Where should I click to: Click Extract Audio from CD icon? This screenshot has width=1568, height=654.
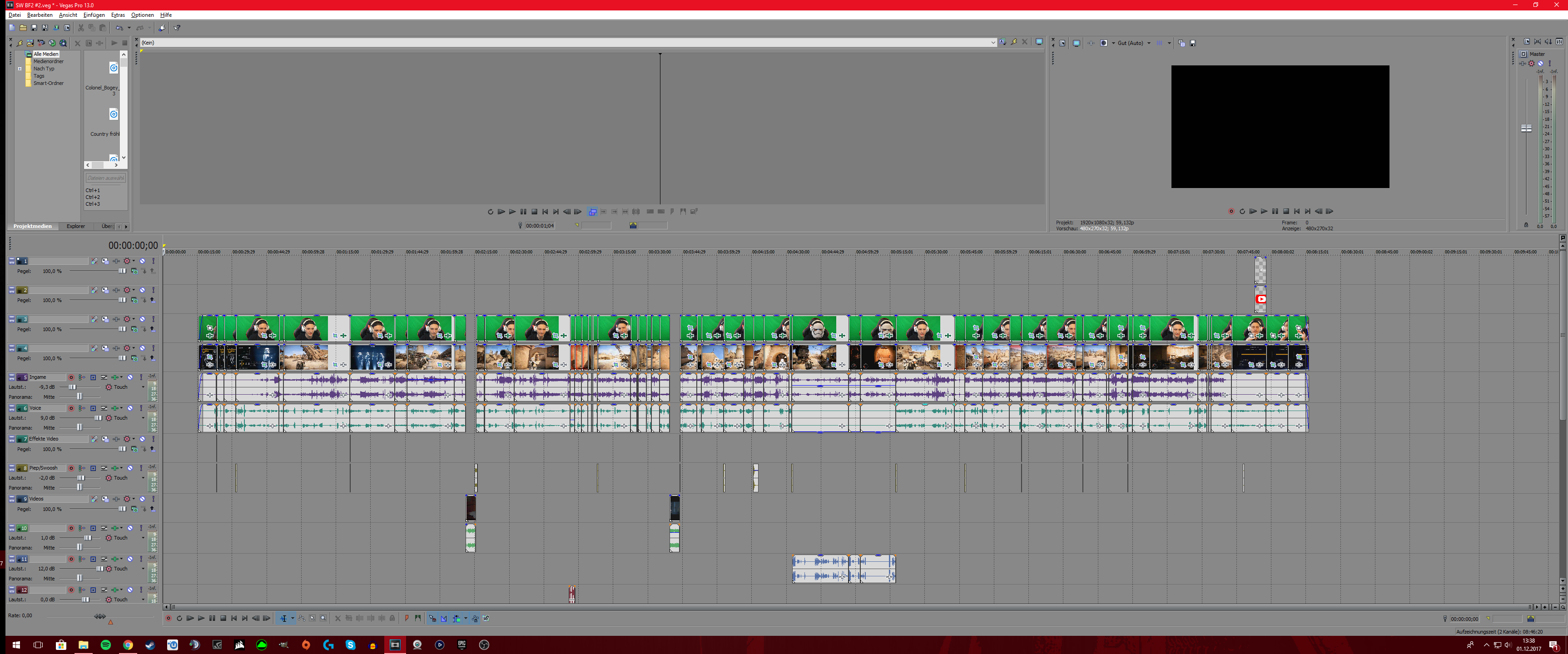click(52, 43)
